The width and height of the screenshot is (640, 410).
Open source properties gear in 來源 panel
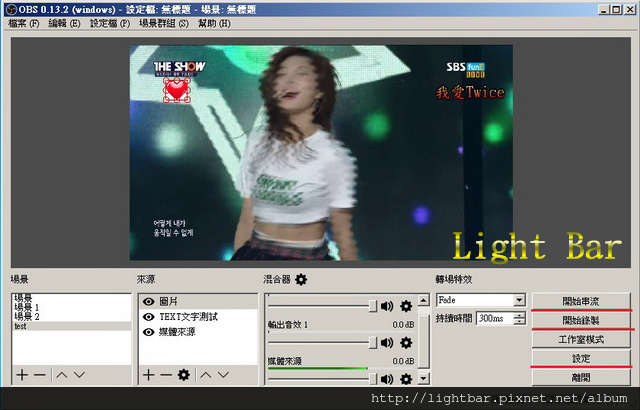184,375
